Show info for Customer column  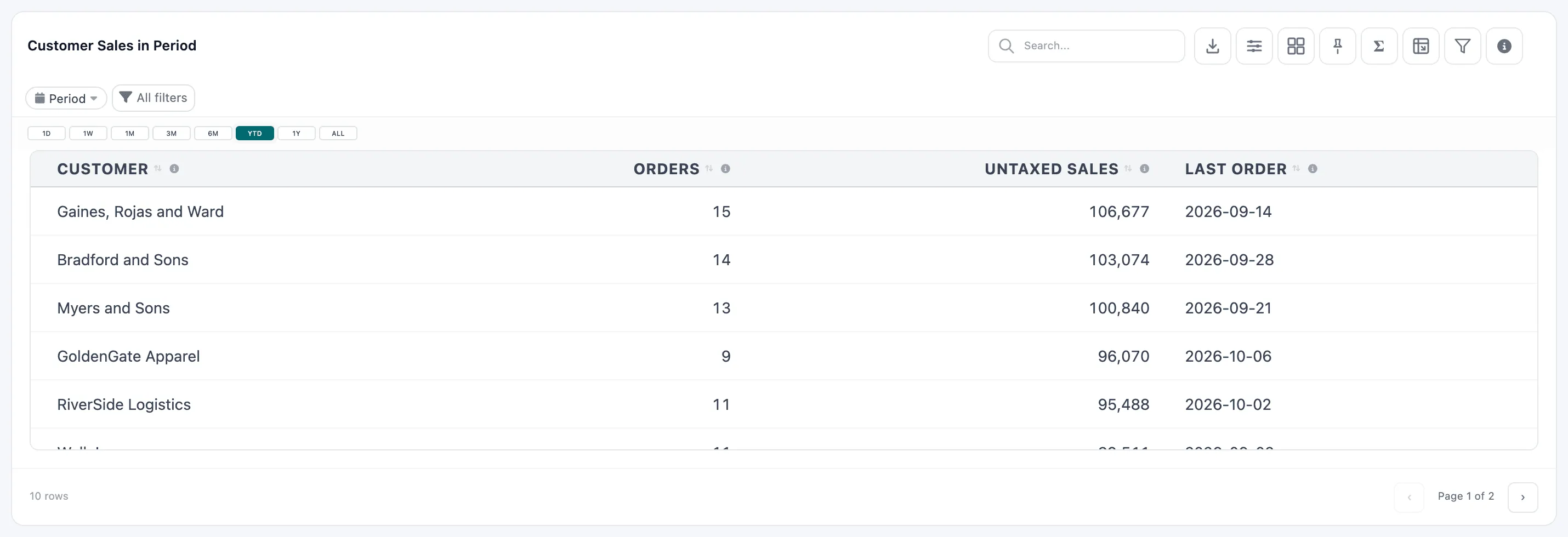(x=174, y=168)
